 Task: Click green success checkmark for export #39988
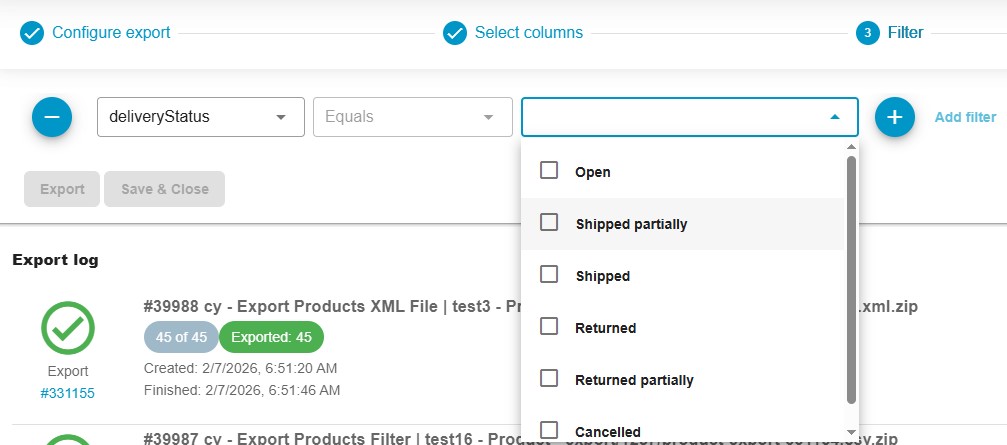(68, 328)
